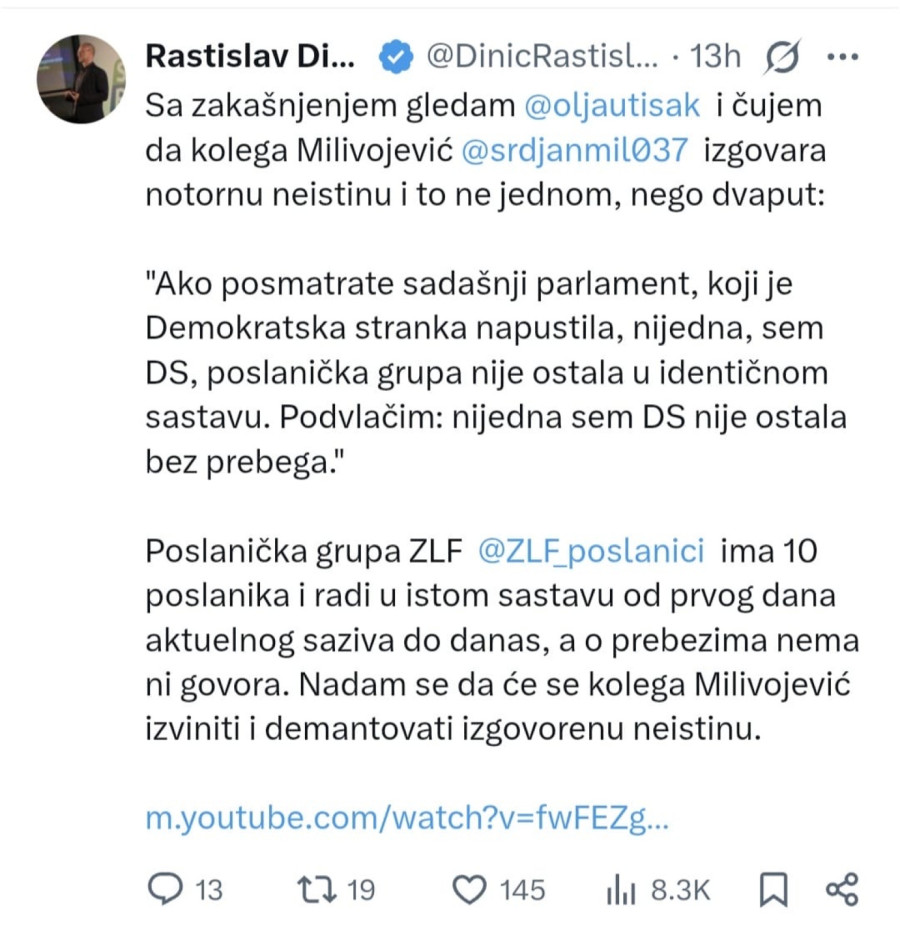Click the circle-slash icon near the timestamp
The image size is (900, 931).
(x=783, y=57)
